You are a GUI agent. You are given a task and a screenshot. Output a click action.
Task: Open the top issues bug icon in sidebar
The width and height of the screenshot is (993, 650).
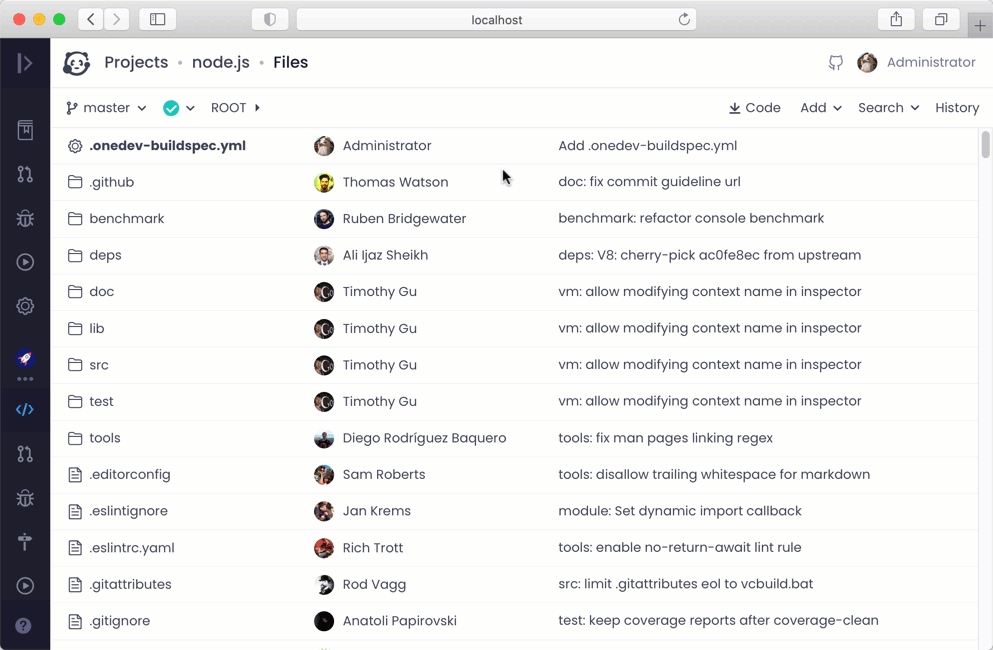[x=25, y=218]
